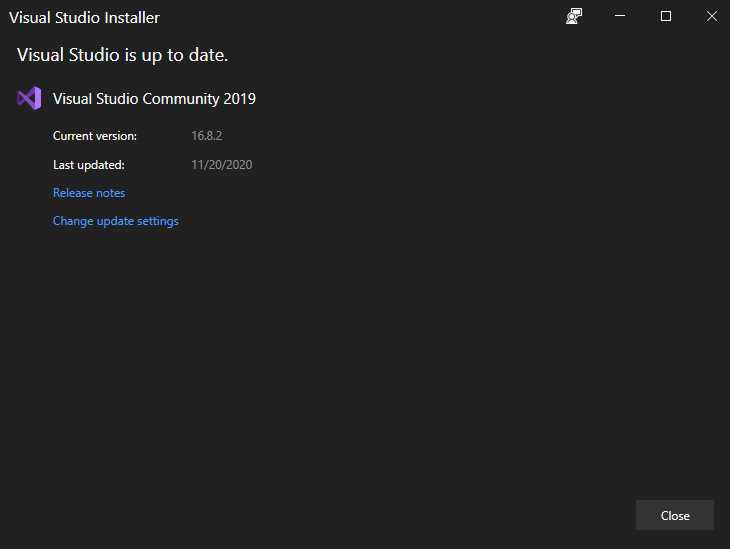730x549 pixels.
Task: Click the word 'Community' in the product name
Action: 181,99
